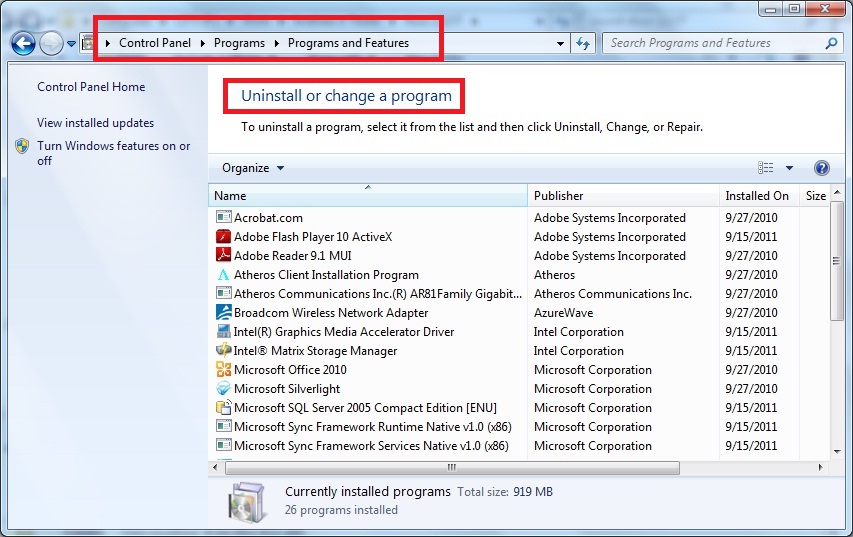Select Programs in the breadcrumb
This screenshot has width=853, height=537.
(239, 43)
